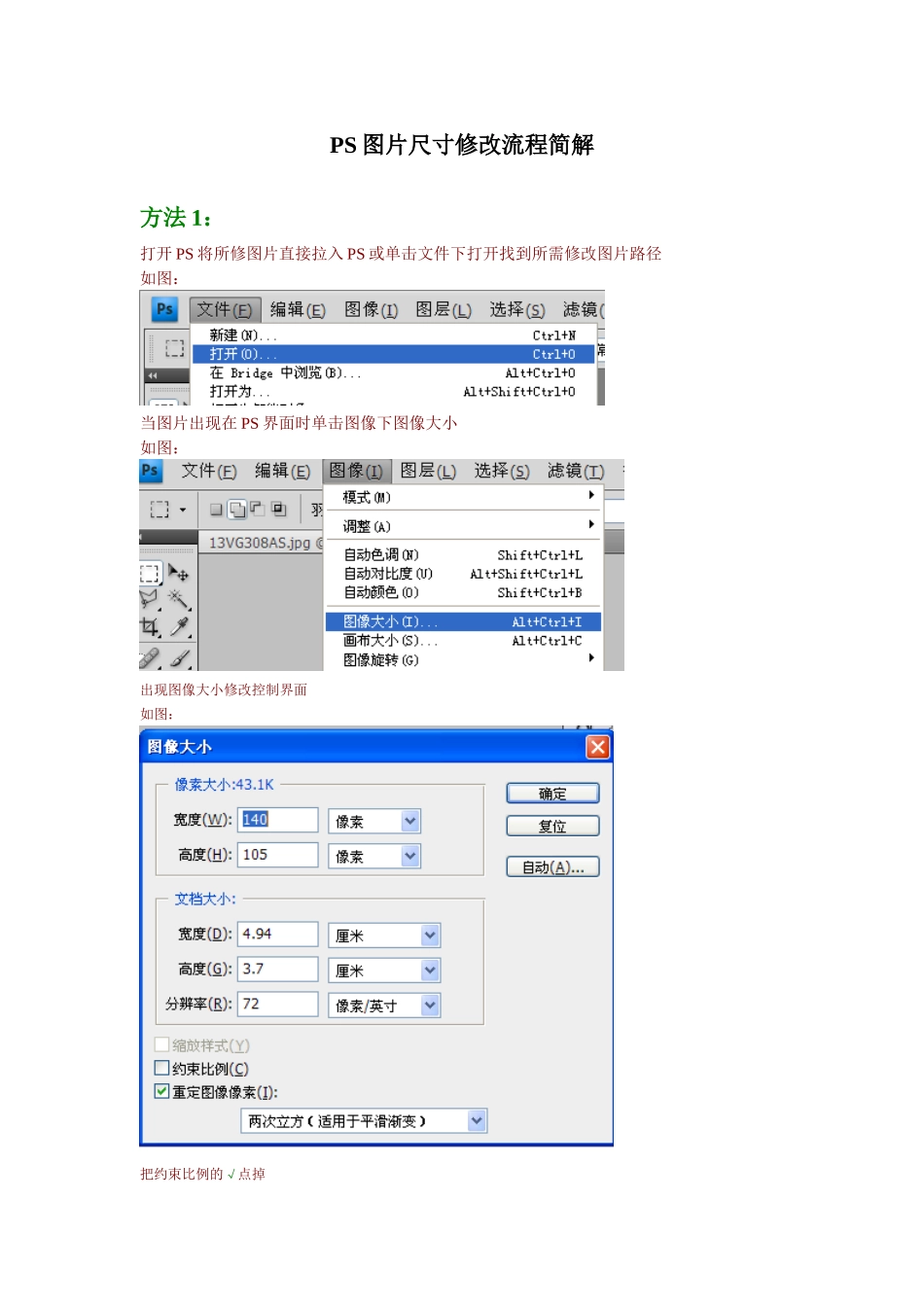Select the Eyedropper tool
924x1307 pixels.
pyautogui.click(x=180, y=626)
